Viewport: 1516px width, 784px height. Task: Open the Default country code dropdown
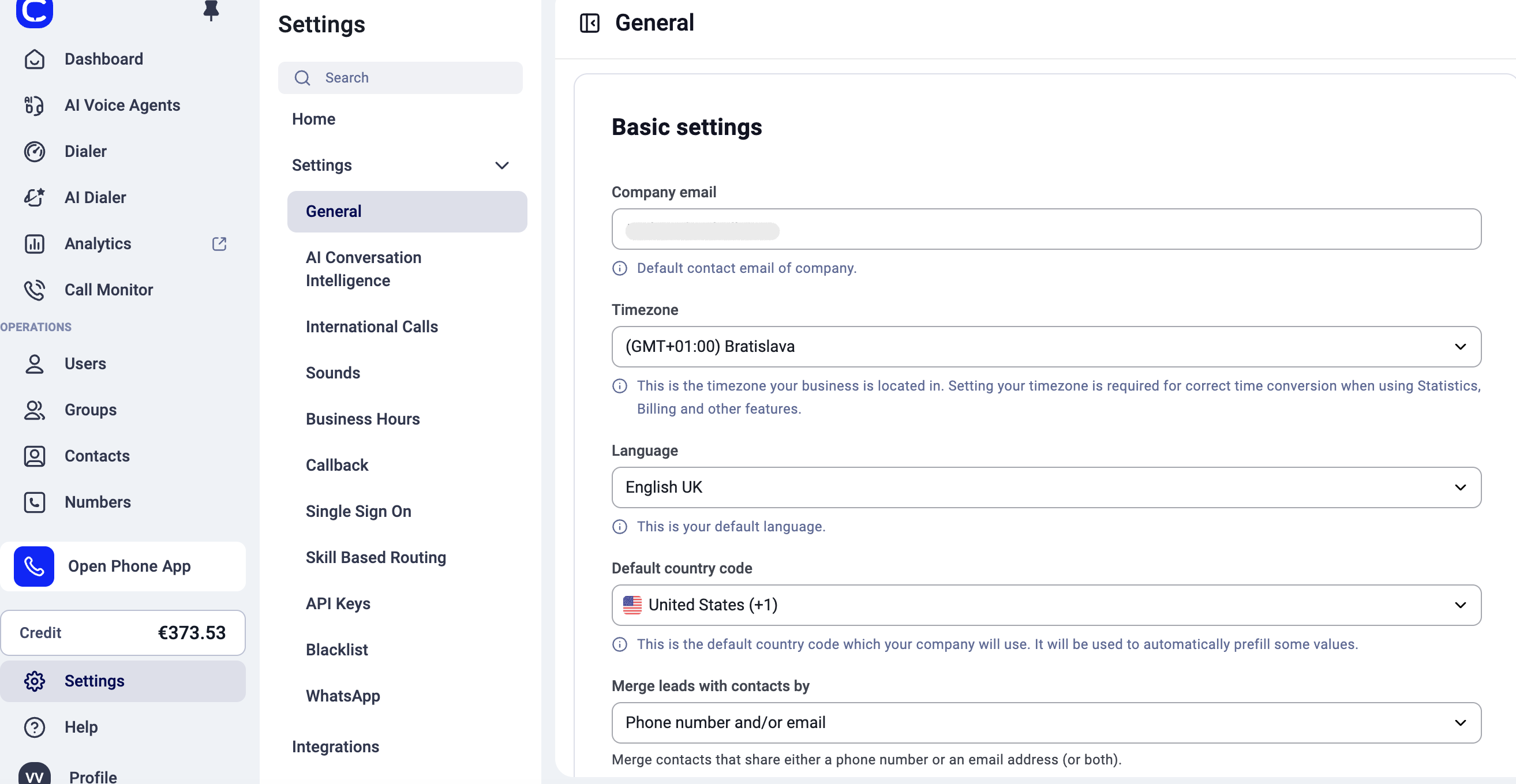point(1046,605)
